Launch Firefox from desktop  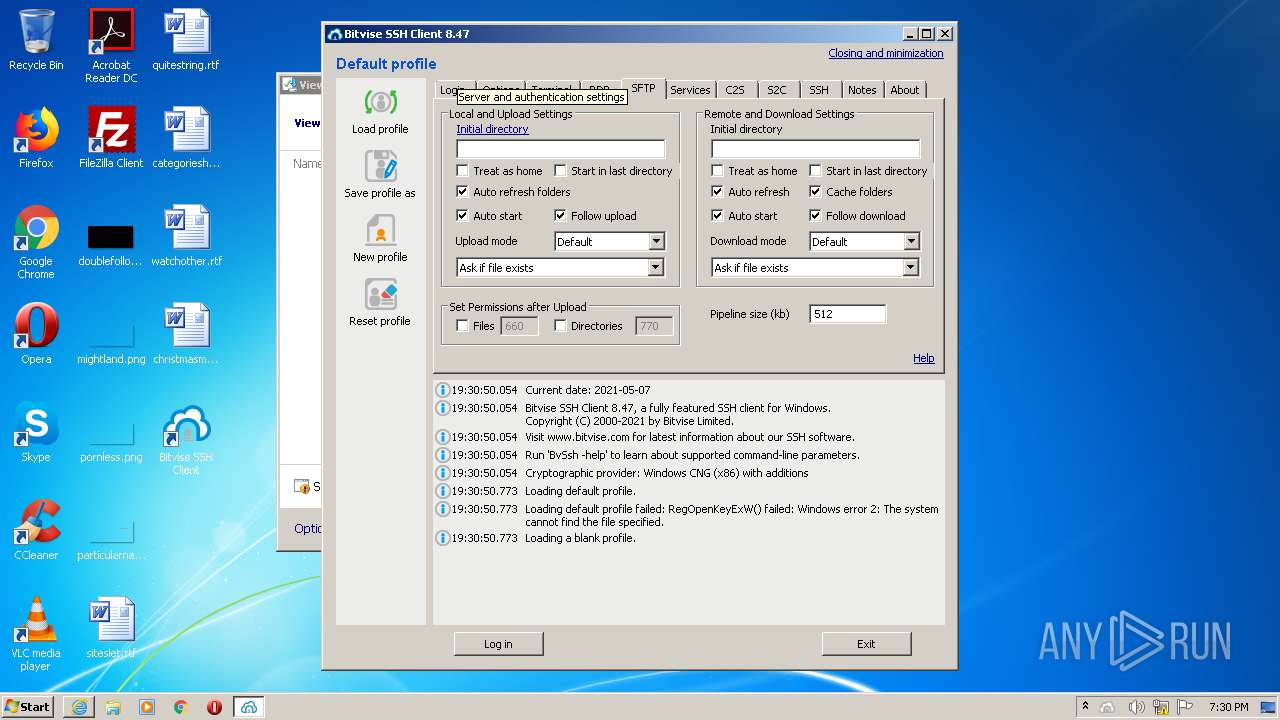36,138
